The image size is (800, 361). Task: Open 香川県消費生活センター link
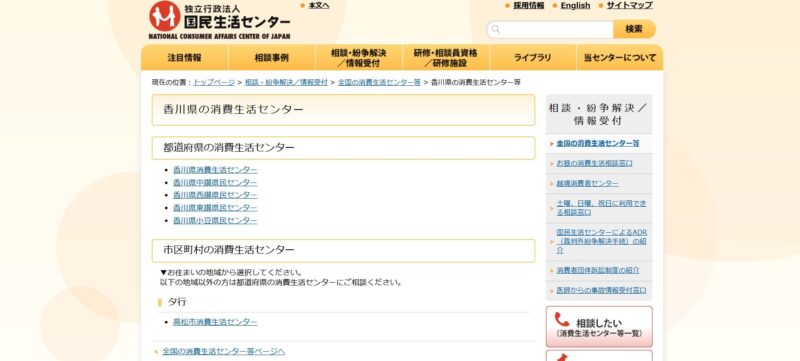tap(215, 170)
